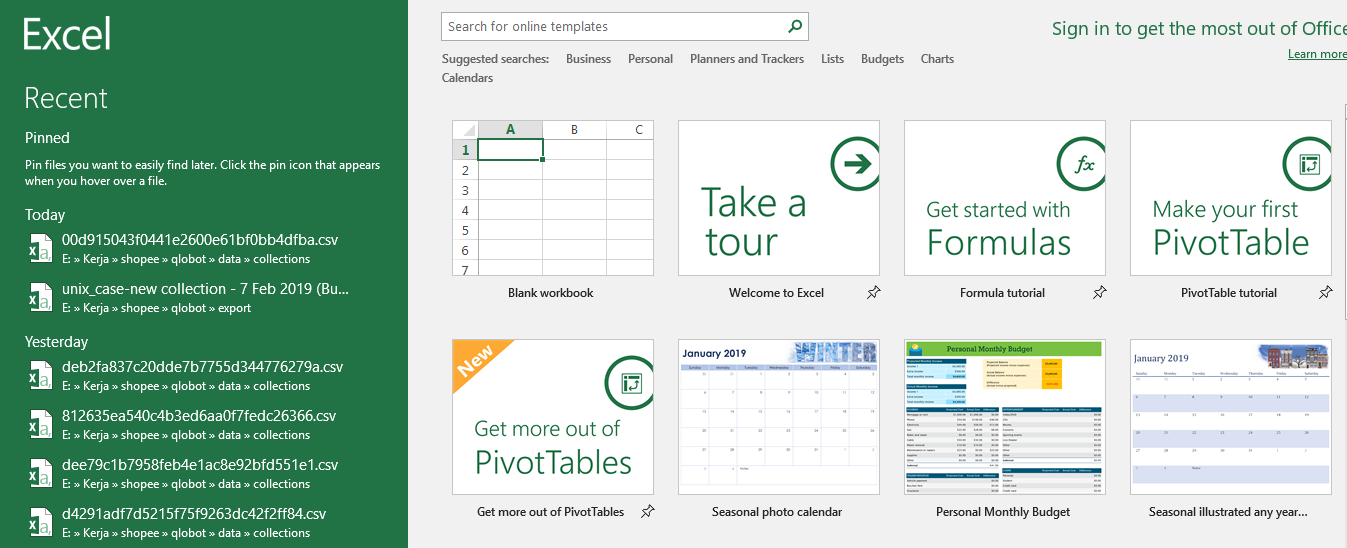Pin the Formula tutorial template

pos(1099,293)
